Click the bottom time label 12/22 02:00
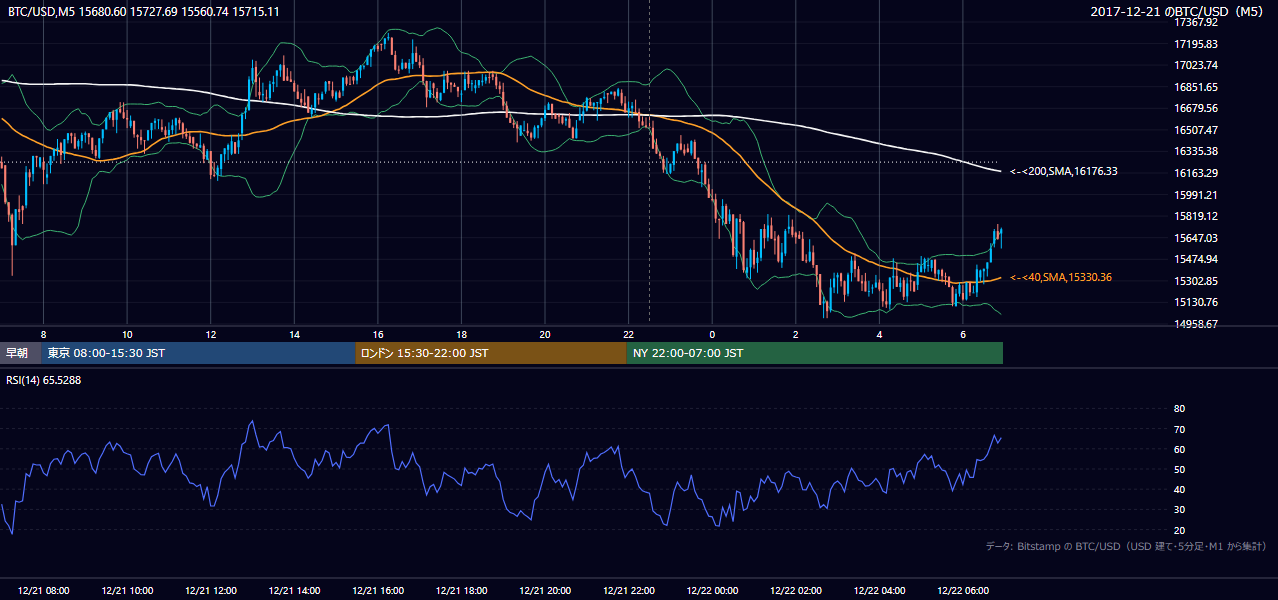 pyautogui.click(x=796, y=591)
